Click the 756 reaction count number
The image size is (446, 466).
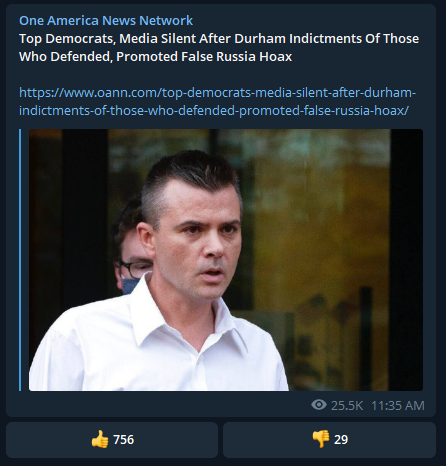(123, 440)
